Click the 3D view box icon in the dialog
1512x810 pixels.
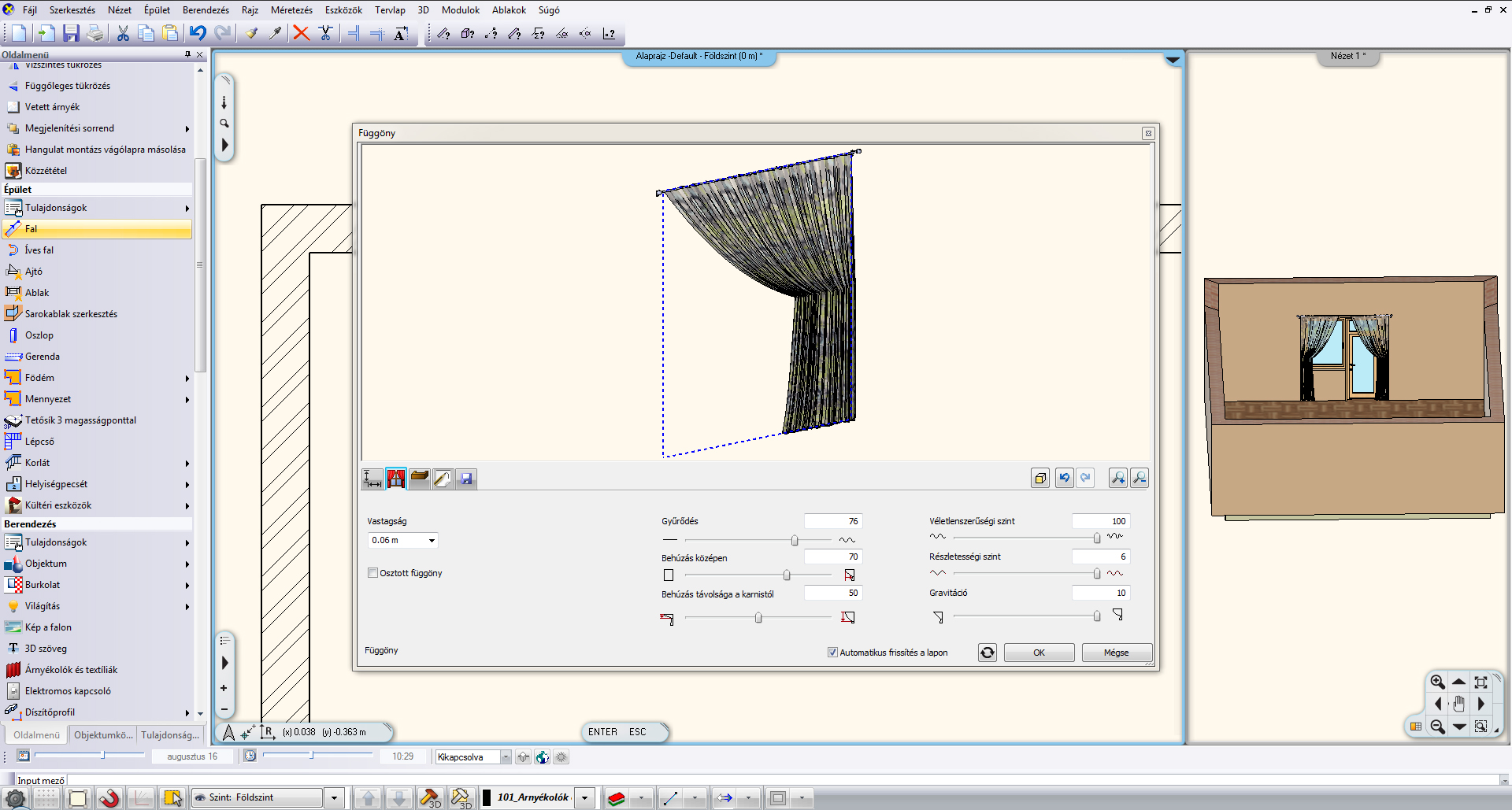[x=1040, y=478]
